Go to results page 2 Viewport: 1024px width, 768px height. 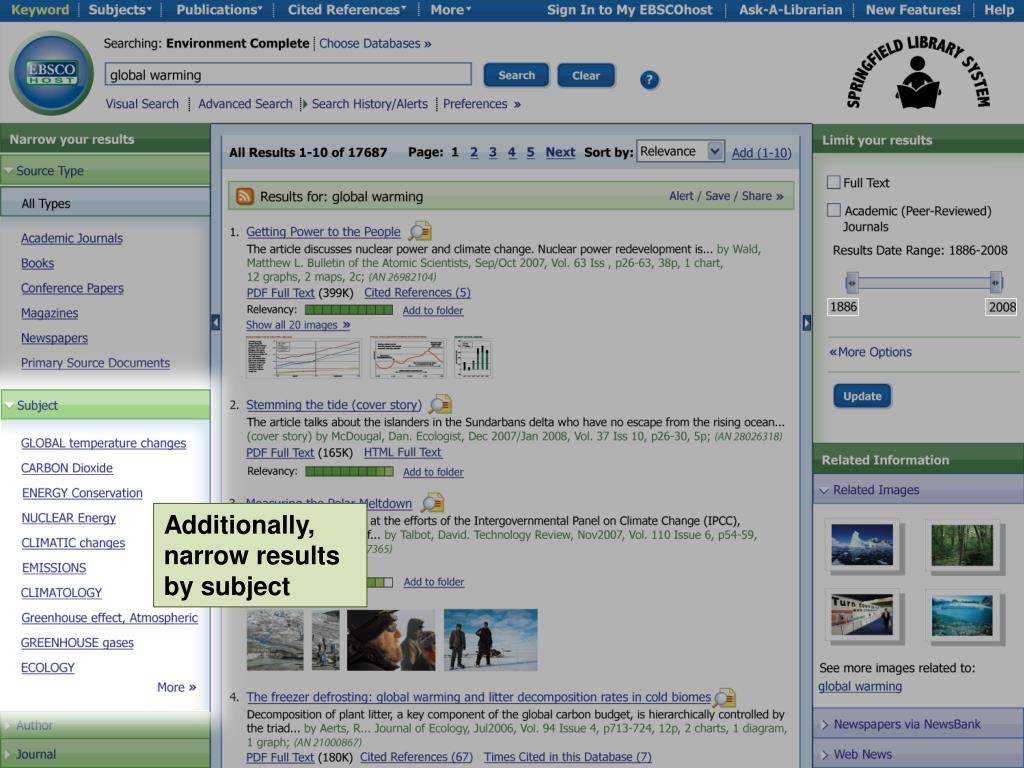click(x=474, y=152)
